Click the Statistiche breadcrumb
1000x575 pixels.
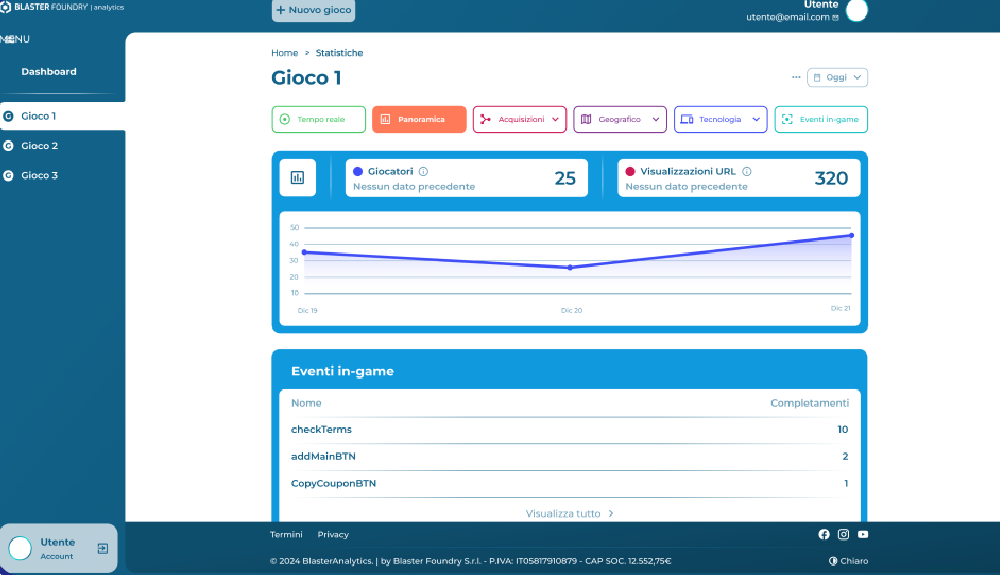339,53
